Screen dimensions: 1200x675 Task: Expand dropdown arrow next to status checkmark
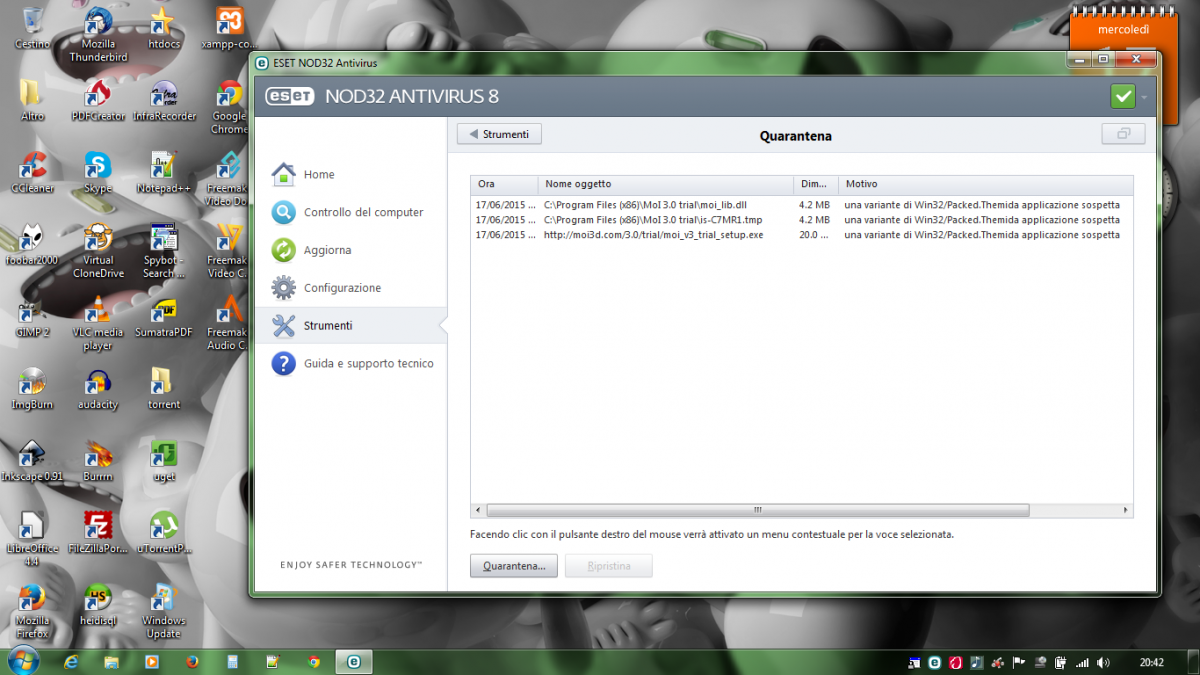(1144, 97)
